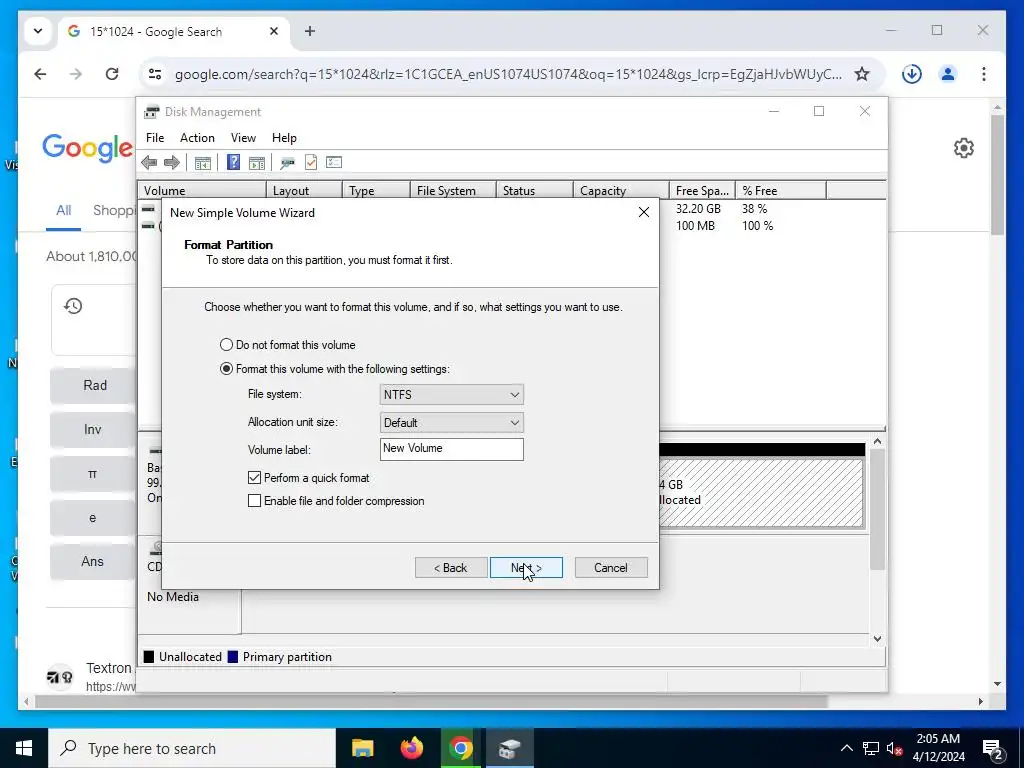Click Chrome's browser back arrow

[40, 74]
